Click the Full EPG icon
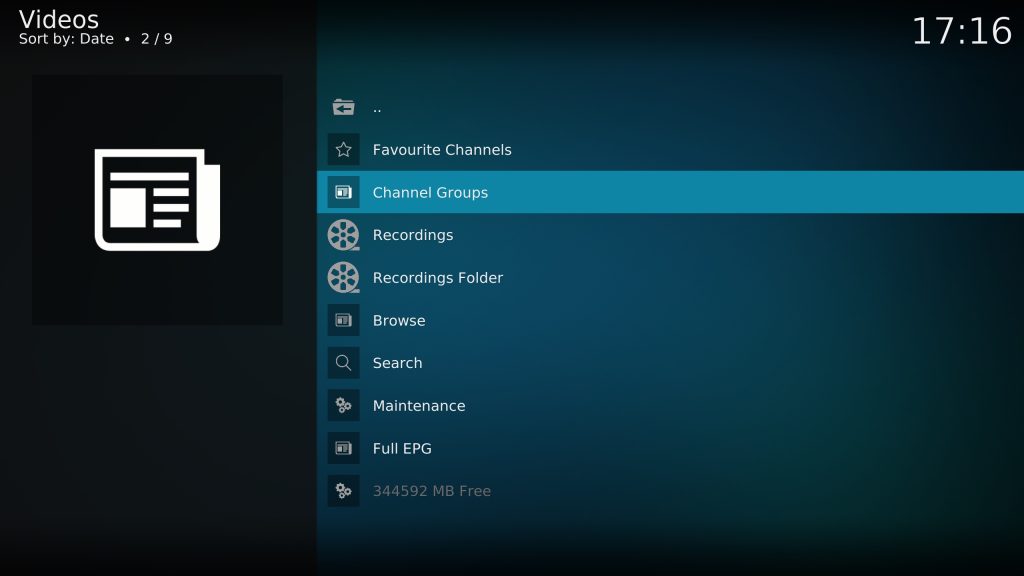This screenshot has height=576, width=1024. point(344,448)
